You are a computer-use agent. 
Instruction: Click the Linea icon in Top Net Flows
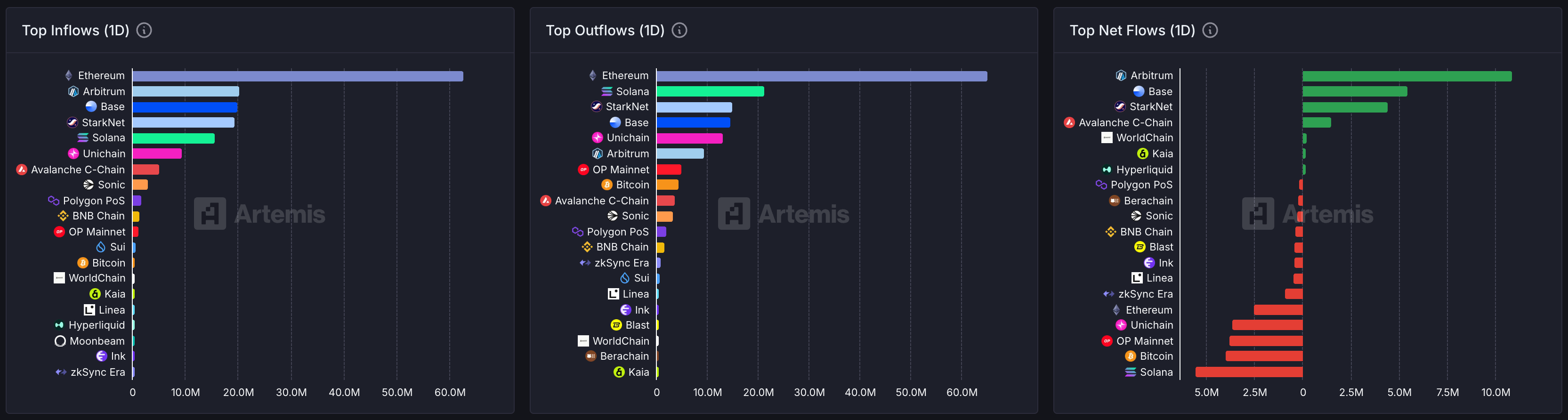[1137, 278]
